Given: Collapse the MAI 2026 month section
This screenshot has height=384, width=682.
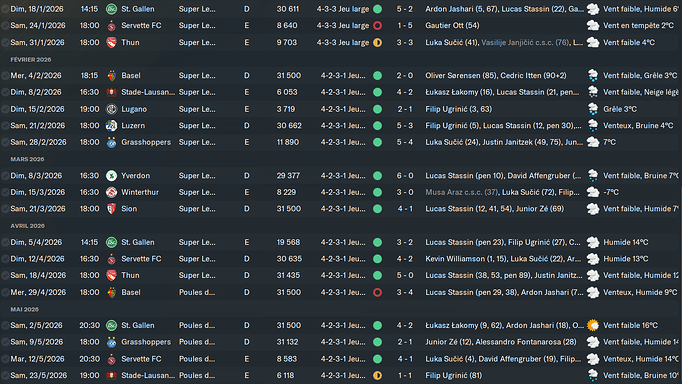Looking at the screenshot, I should tap(24, 309).
